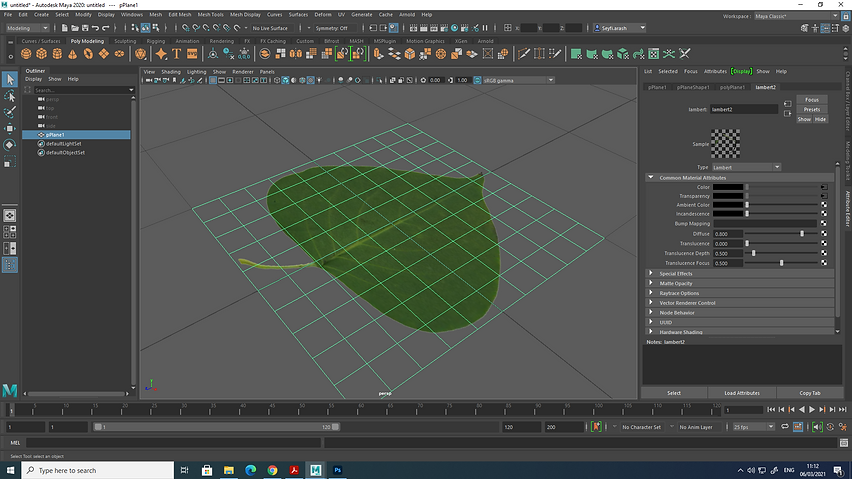Go to end of playback range
Screen dimensions: 852x479
point(842,410)
